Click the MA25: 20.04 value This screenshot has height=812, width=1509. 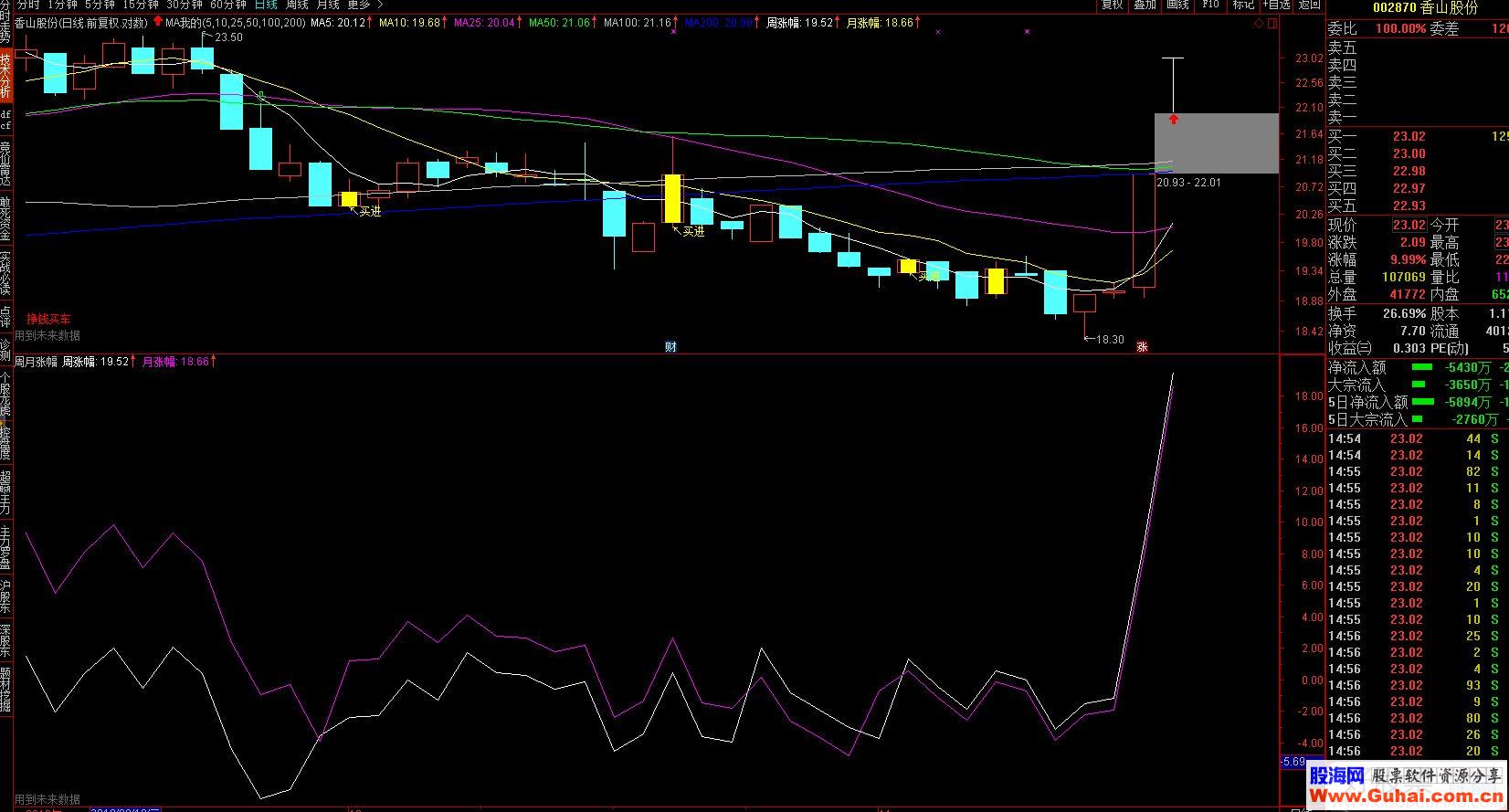[x=484, y=23]
